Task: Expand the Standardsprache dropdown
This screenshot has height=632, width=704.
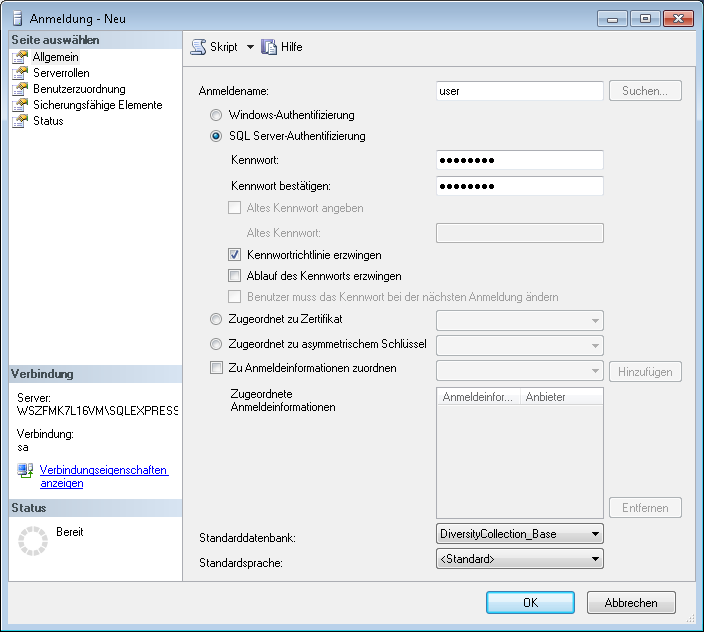Action: (595, 559)
